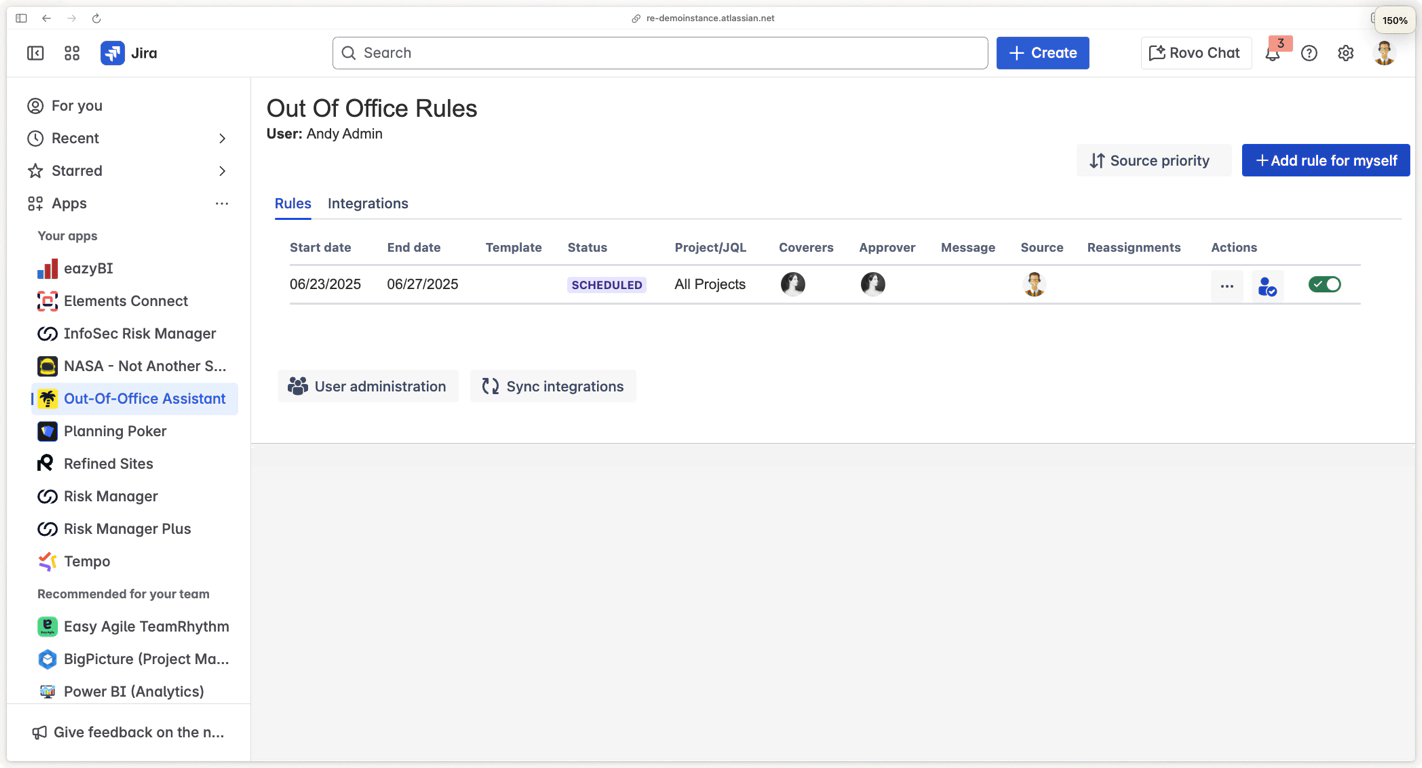Open the notifications bell icon

click(x=1272, y=54)
